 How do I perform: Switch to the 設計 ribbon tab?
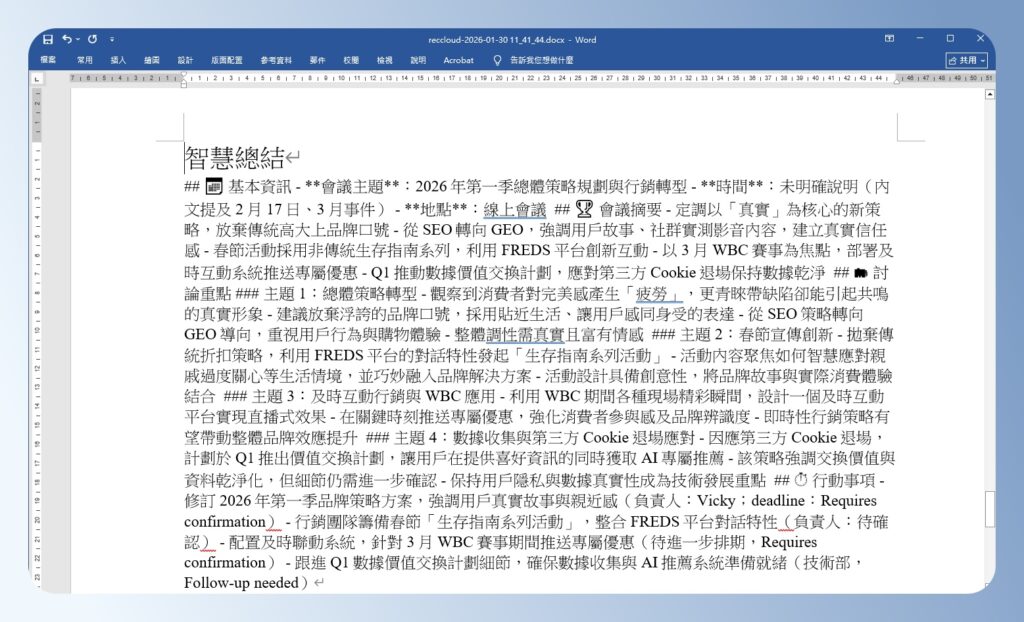tap(186, 59)
